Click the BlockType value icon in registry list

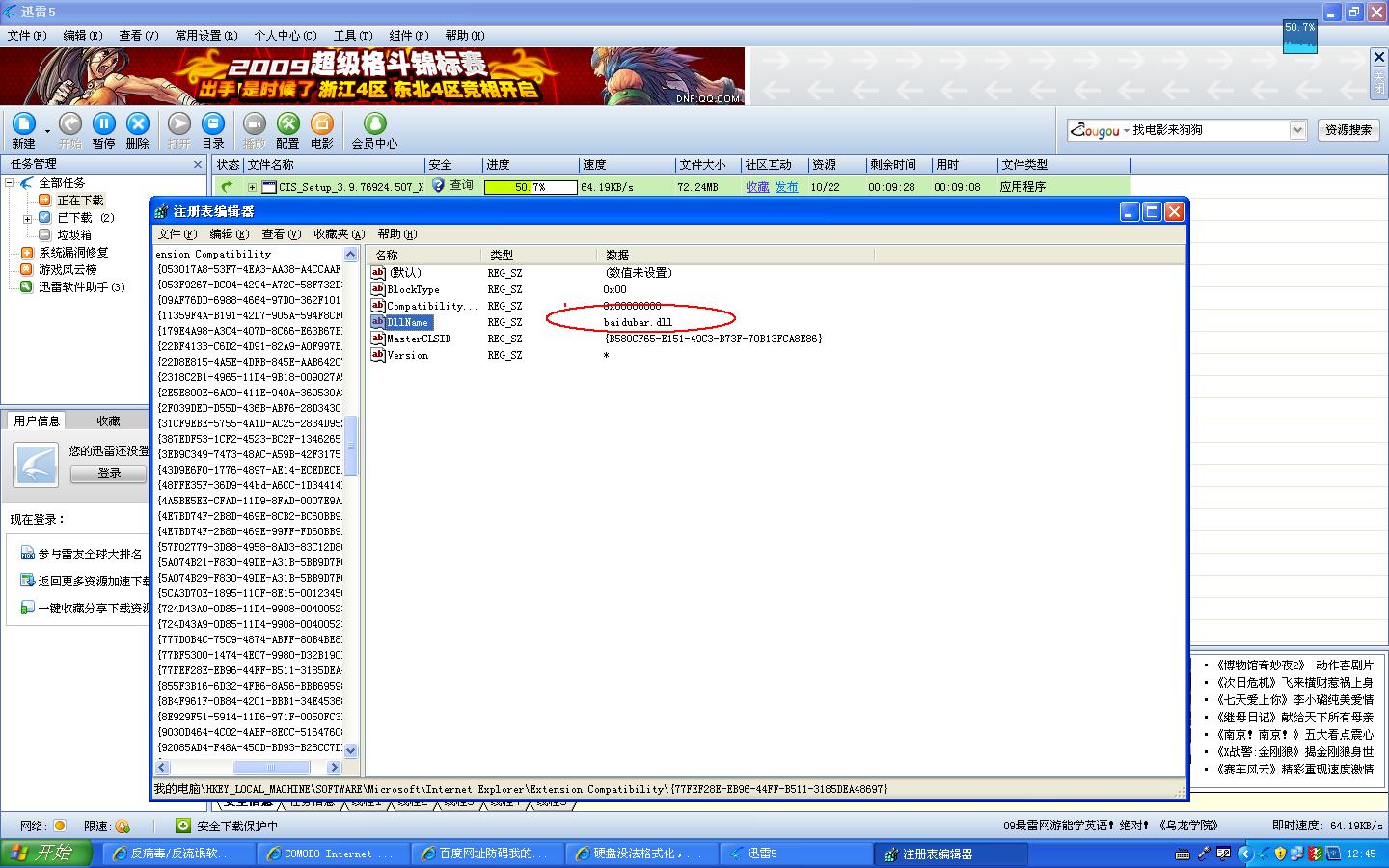point(378,289)
